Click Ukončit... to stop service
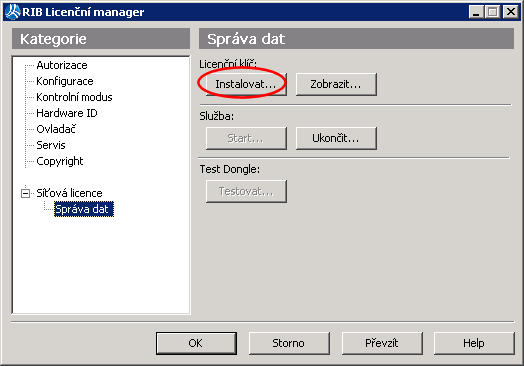The image size is (524, 366). click(x=336, y=138)
